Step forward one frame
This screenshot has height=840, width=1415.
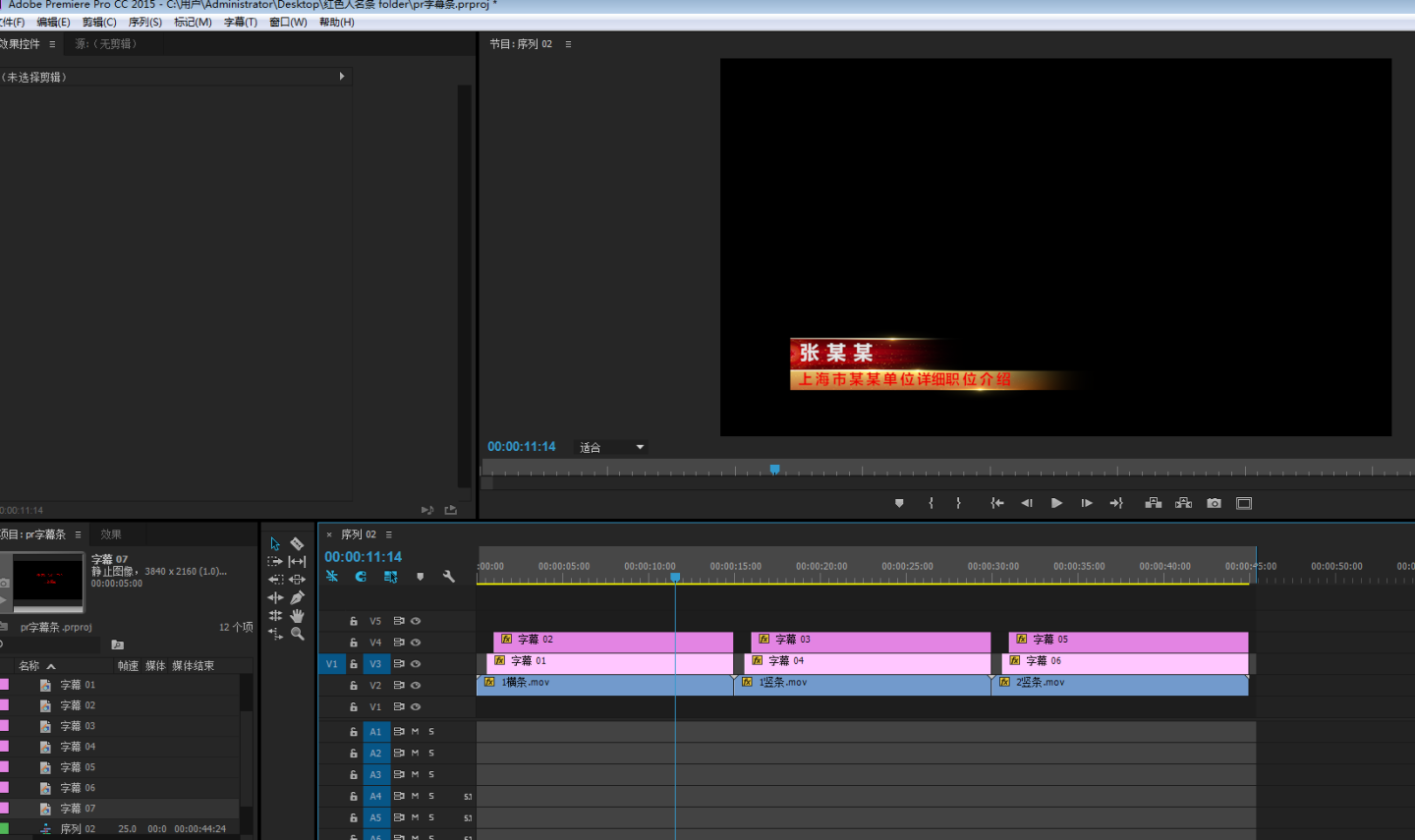click(x=1086, y=503)
